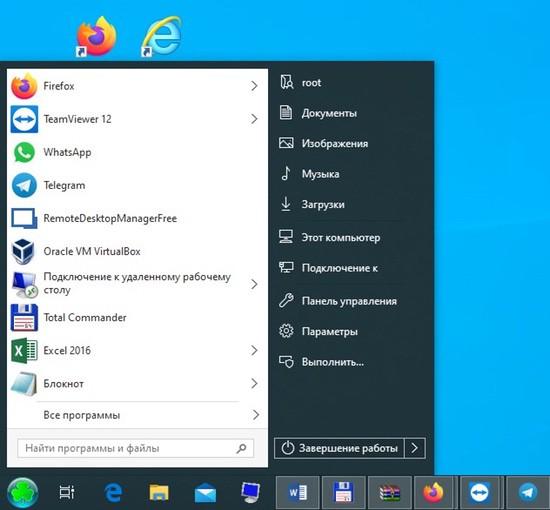Switch to Total Commander on the taskbar
This screenshot has width=550, height=510.
(343, 492)
